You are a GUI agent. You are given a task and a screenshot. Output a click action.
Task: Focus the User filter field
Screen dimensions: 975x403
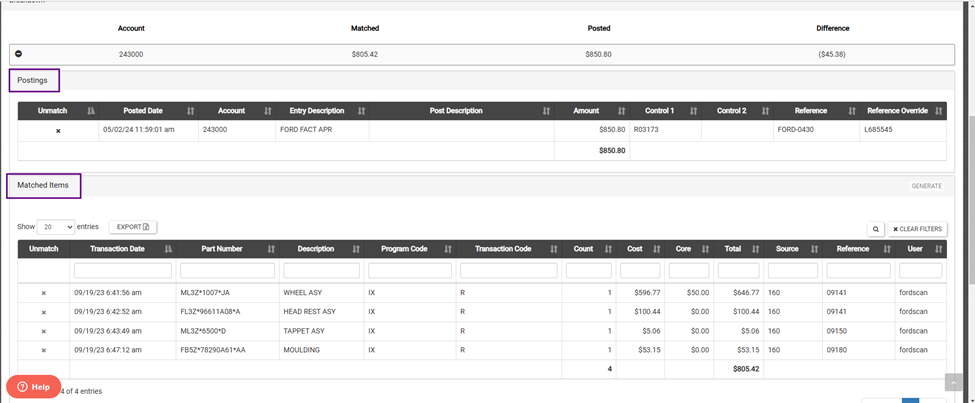click(x=920, y=271)
